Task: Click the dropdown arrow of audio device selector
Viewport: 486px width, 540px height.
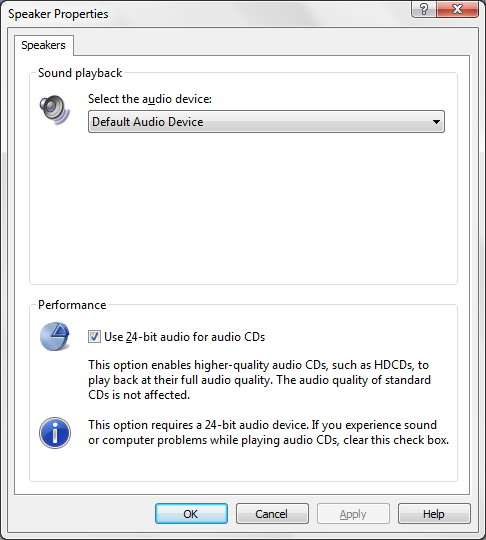Action: [436, 122]
